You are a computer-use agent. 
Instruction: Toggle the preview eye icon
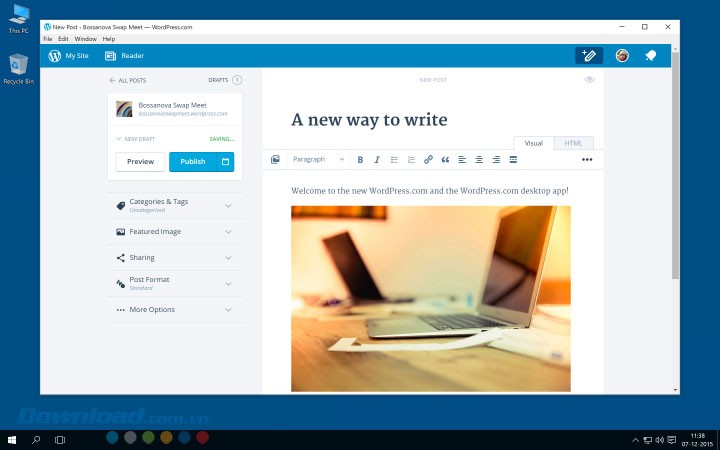tap(590, 79)
